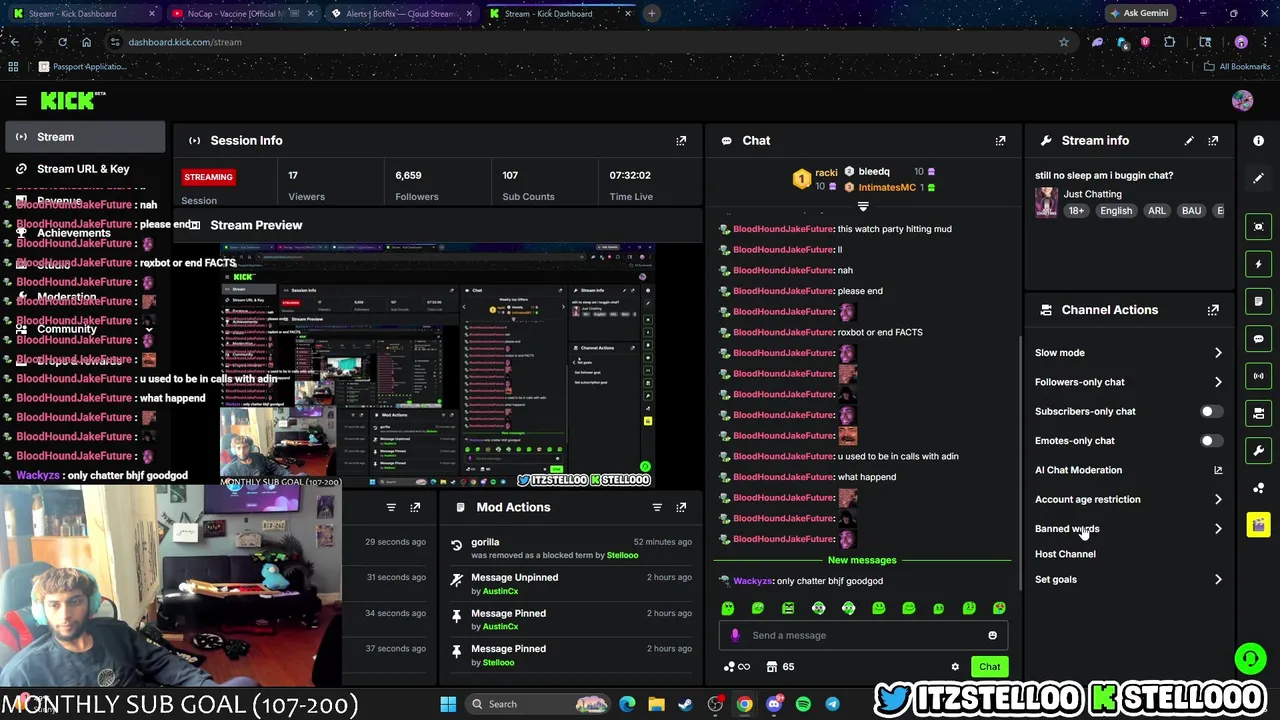
Task: Click the pencil icon in right sidebar
Action: 1258,178
